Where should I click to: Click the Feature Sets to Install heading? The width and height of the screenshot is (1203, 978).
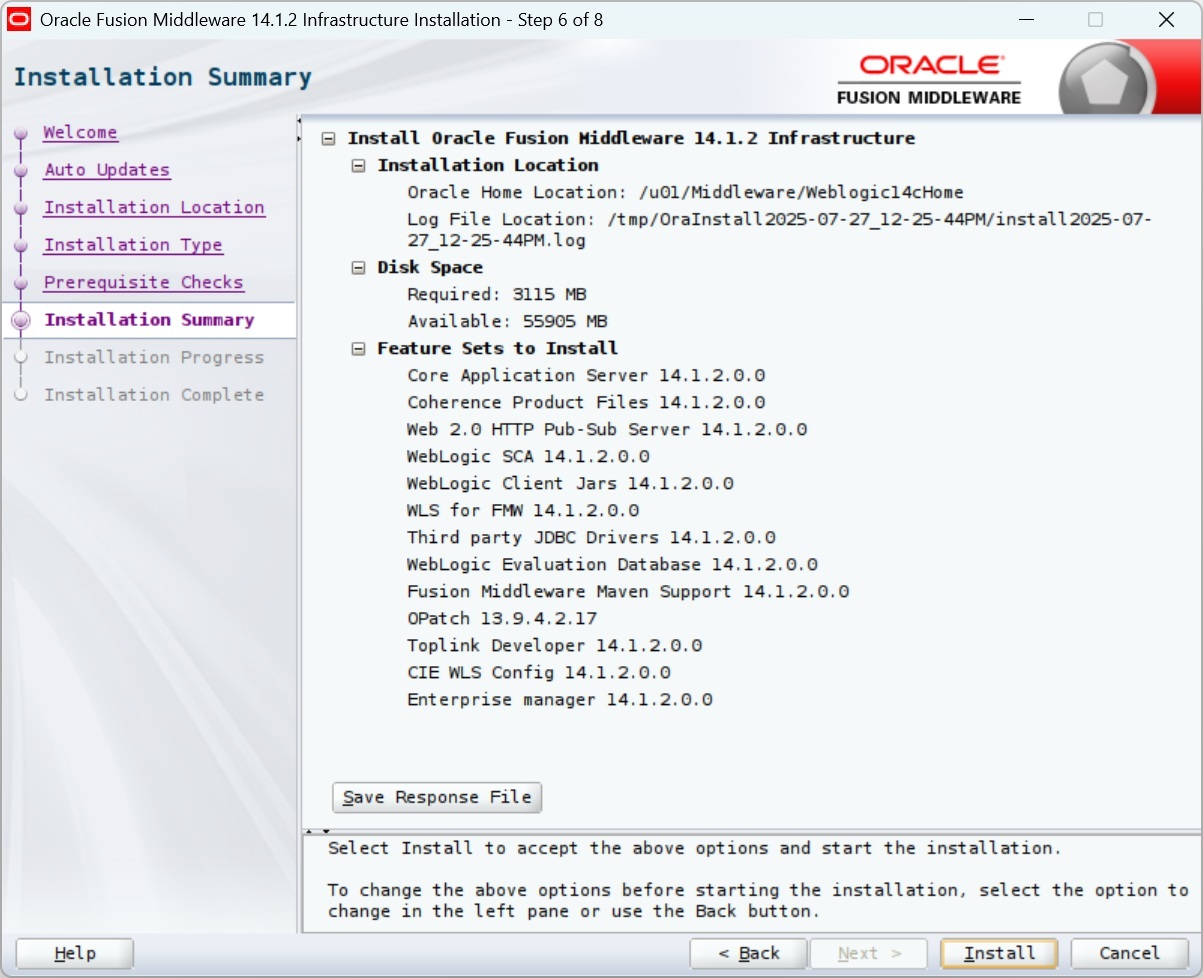pyautogui.click(x=497, y=349)
